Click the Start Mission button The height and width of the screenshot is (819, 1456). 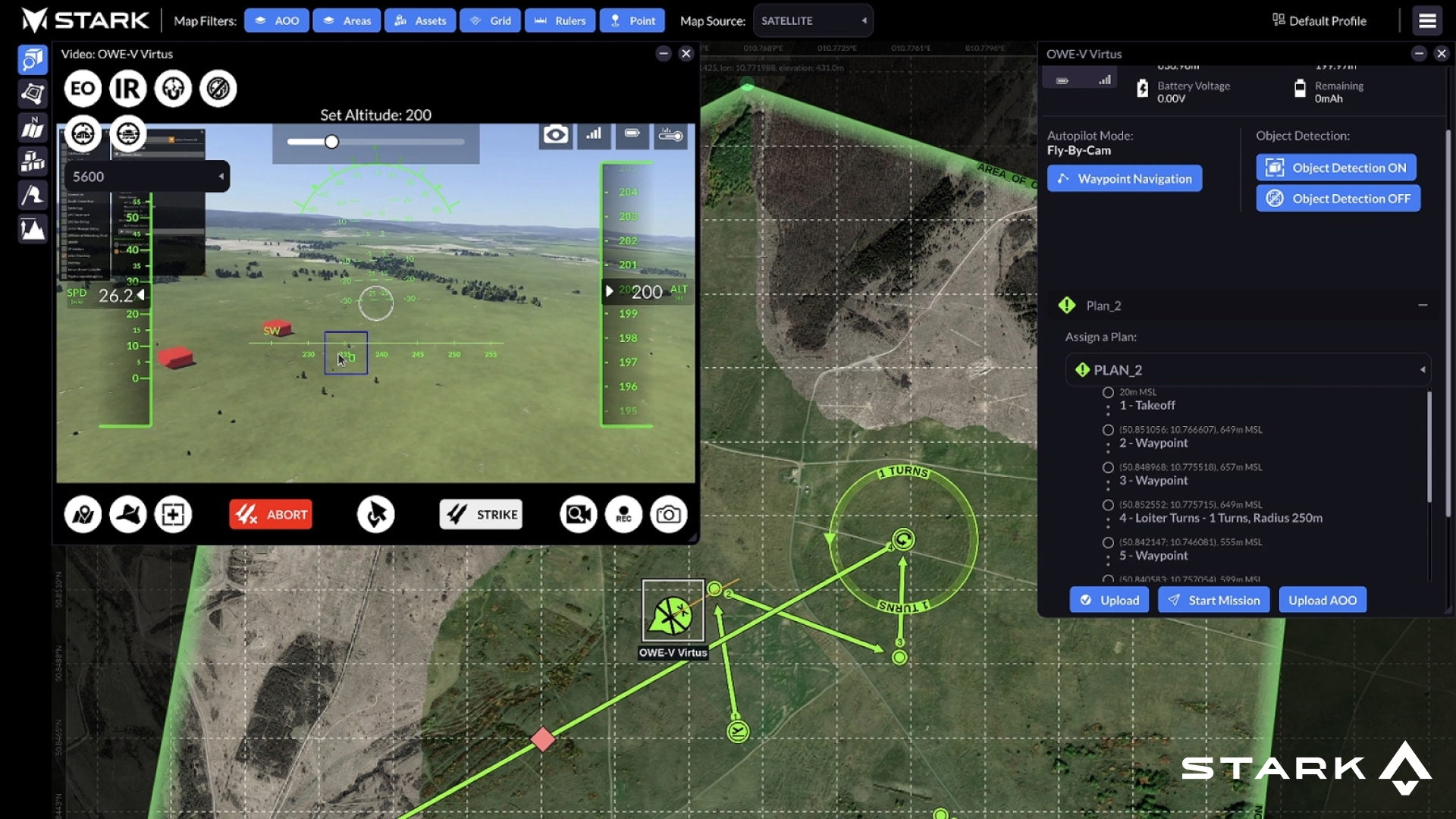click(x=1213, y=600)
